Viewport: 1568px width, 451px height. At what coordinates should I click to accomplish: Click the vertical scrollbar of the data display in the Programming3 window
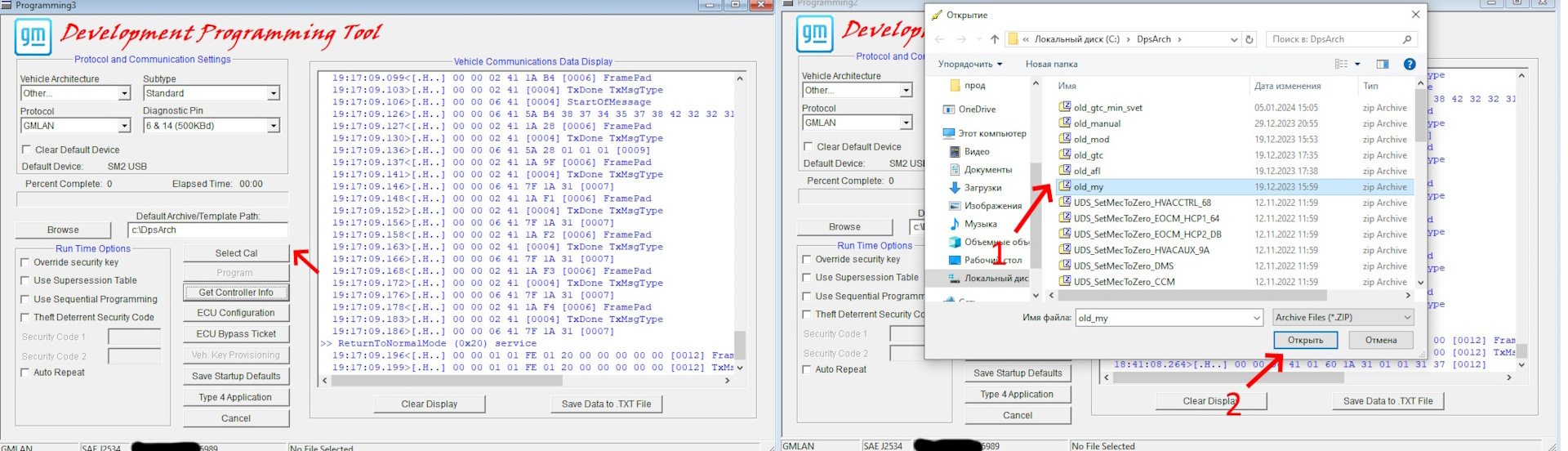coord(739,223)
